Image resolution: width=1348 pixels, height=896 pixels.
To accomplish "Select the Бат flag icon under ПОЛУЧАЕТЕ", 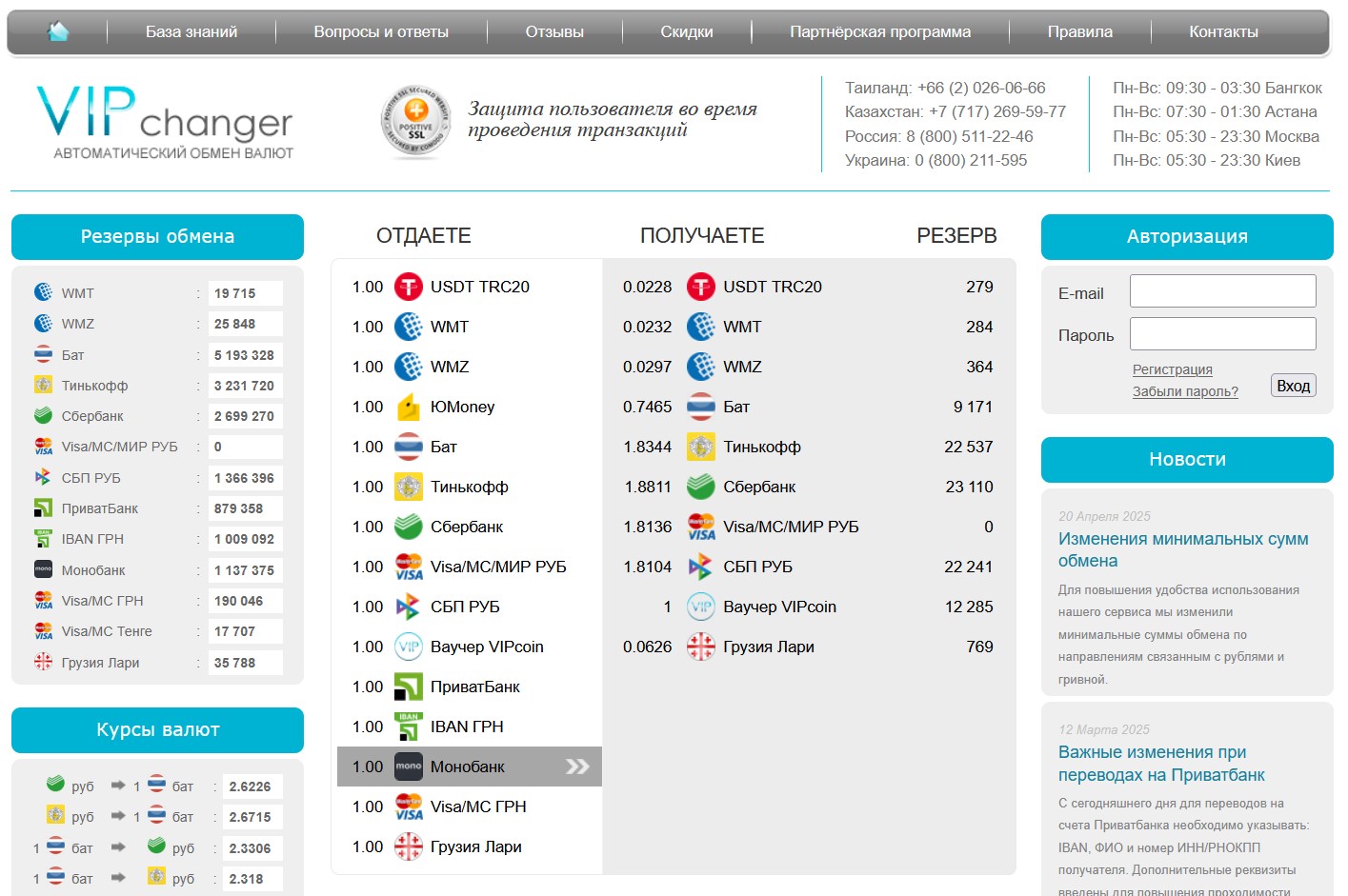I will click(701, 407).
